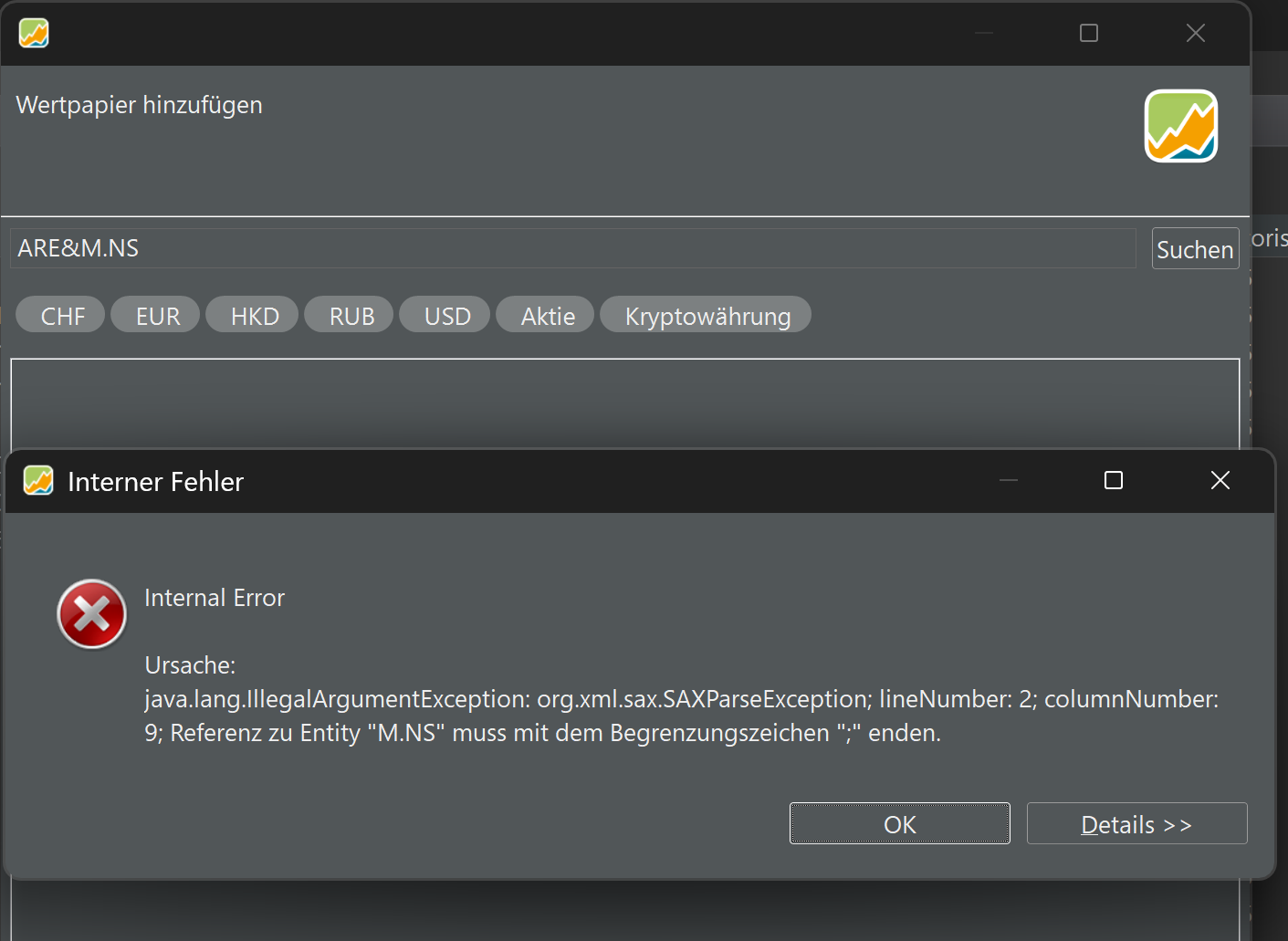Viewport: 1288px width, 941px height.
Task: Click the app icon in Interner Fehler title bar
Action: point(38,480)
